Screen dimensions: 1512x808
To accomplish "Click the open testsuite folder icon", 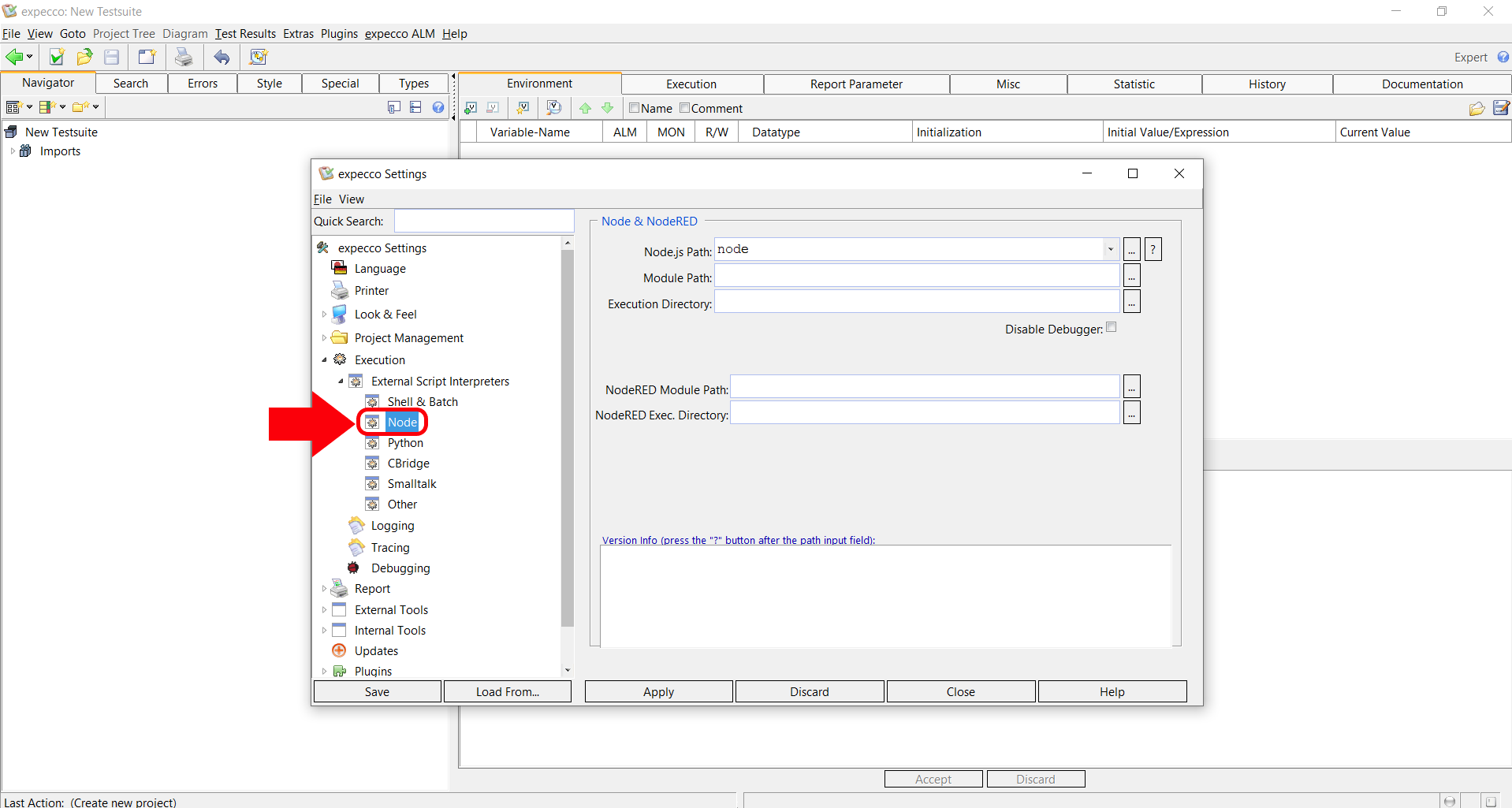I will click(x=84, y=57).
